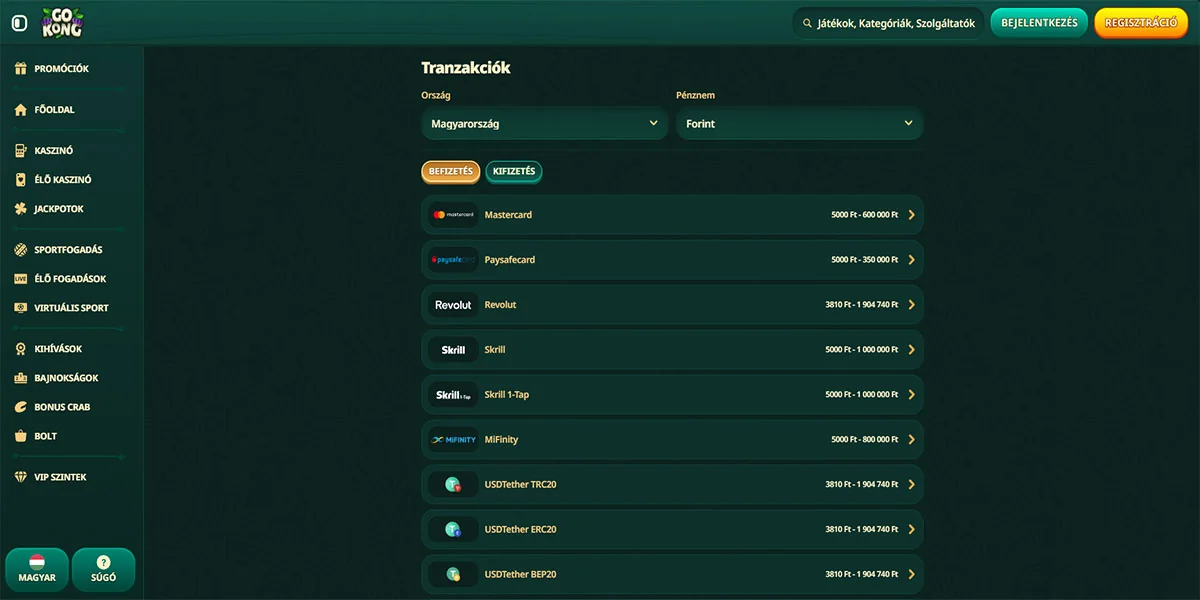Click the Jackpotok clover icon
Screen dimensions: 1200x600
(20, 209)
